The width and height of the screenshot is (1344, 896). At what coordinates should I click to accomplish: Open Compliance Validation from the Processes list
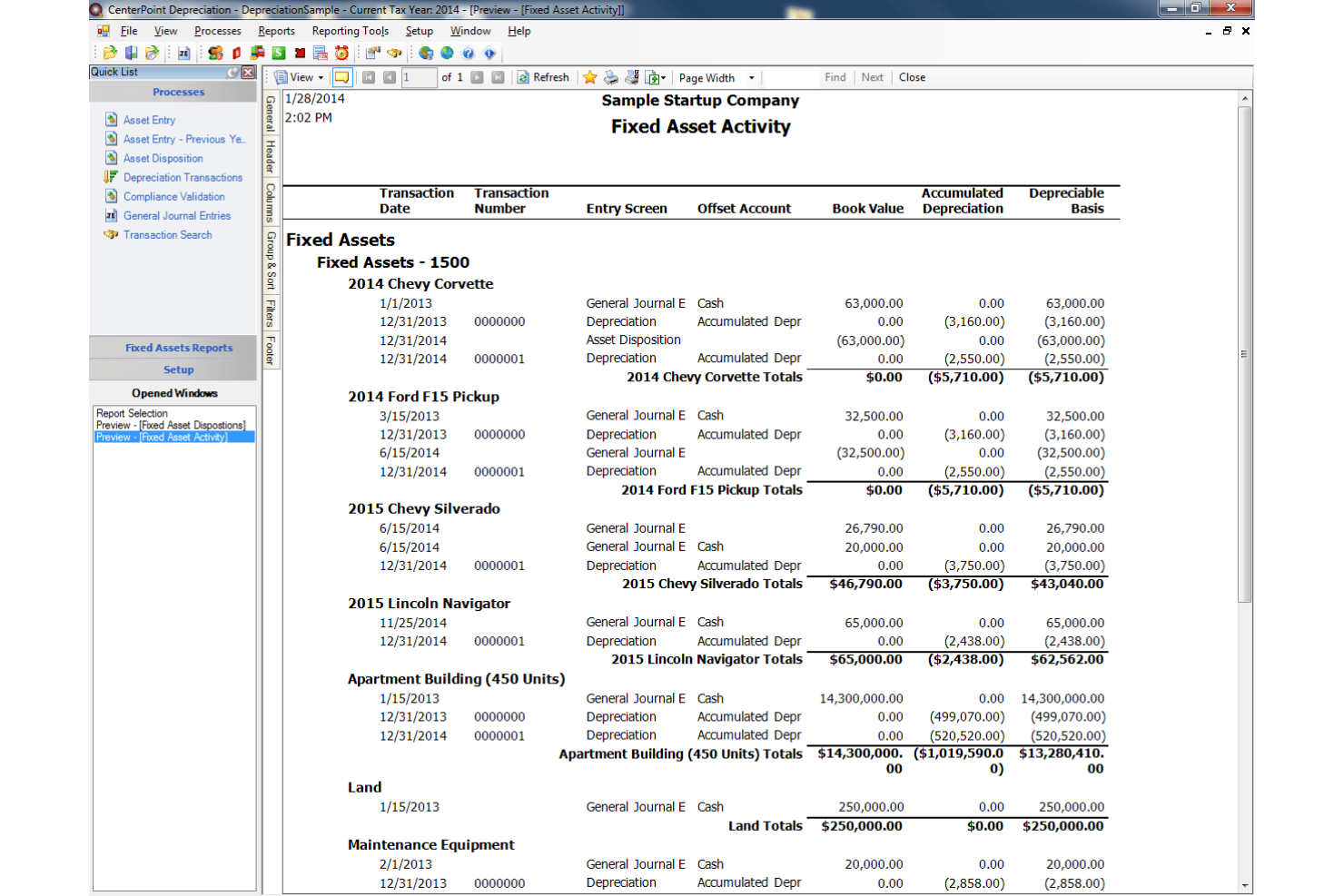173,196
